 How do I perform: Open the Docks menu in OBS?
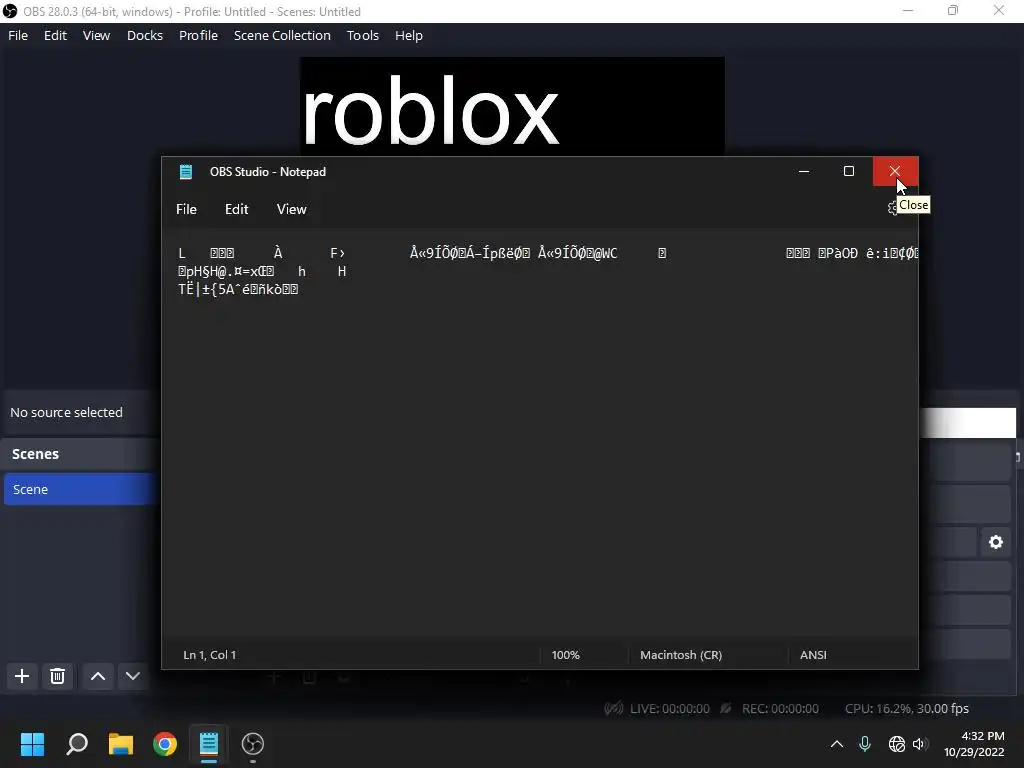144,35
